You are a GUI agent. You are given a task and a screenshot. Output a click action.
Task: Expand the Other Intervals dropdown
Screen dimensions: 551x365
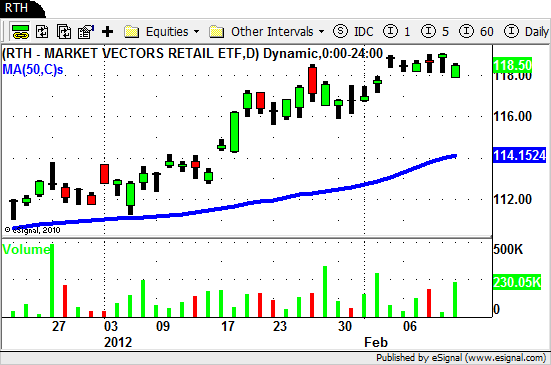[x=267, y=32]
